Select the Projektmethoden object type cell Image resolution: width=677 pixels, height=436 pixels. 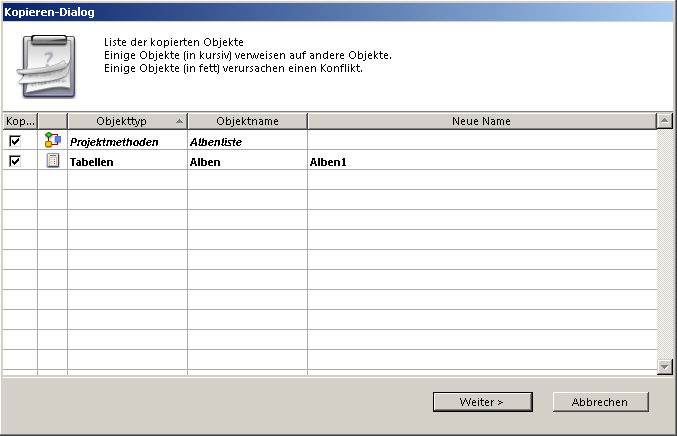coord(127,142)
